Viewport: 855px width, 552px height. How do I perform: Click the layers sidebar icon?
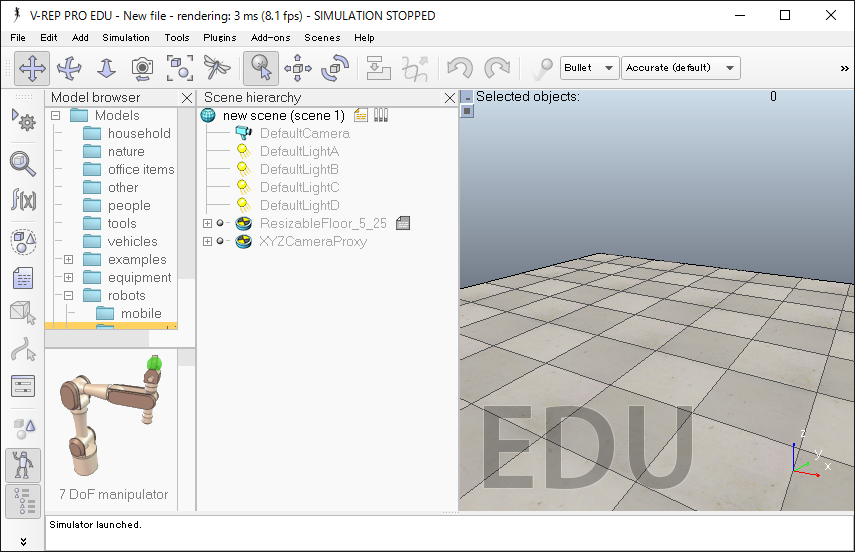pos(23,428)
